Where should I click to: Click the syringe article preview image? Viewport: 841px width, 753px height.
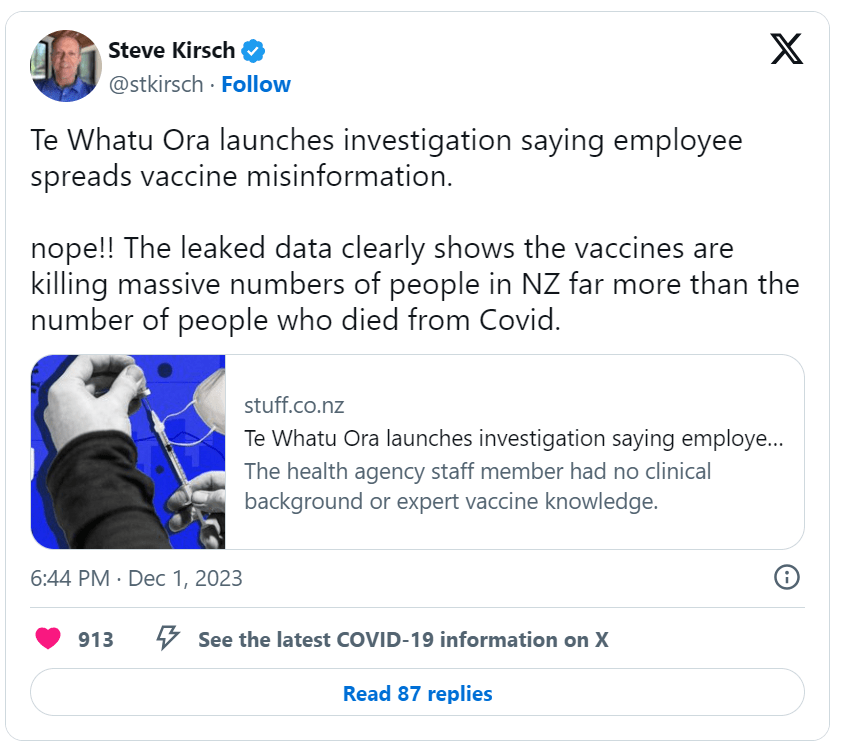tap(128, 451)
